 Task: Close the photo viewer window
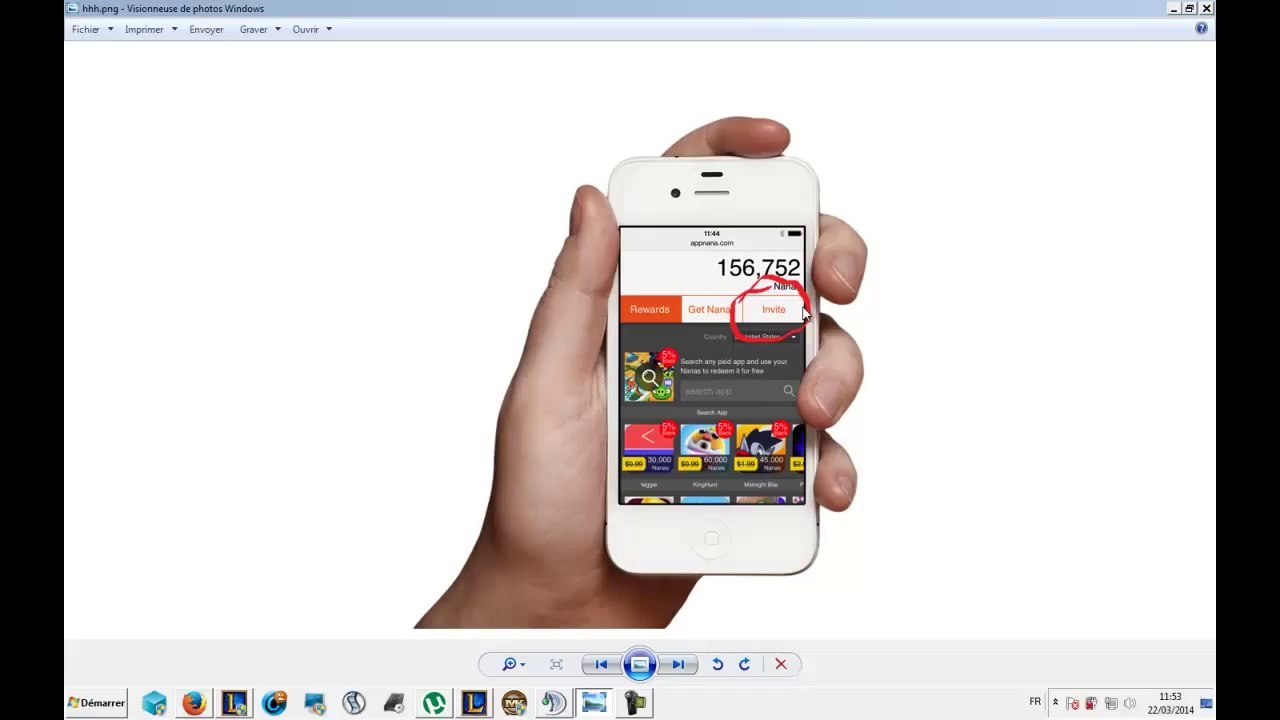pyautogui.click(x=1207, y=8)
